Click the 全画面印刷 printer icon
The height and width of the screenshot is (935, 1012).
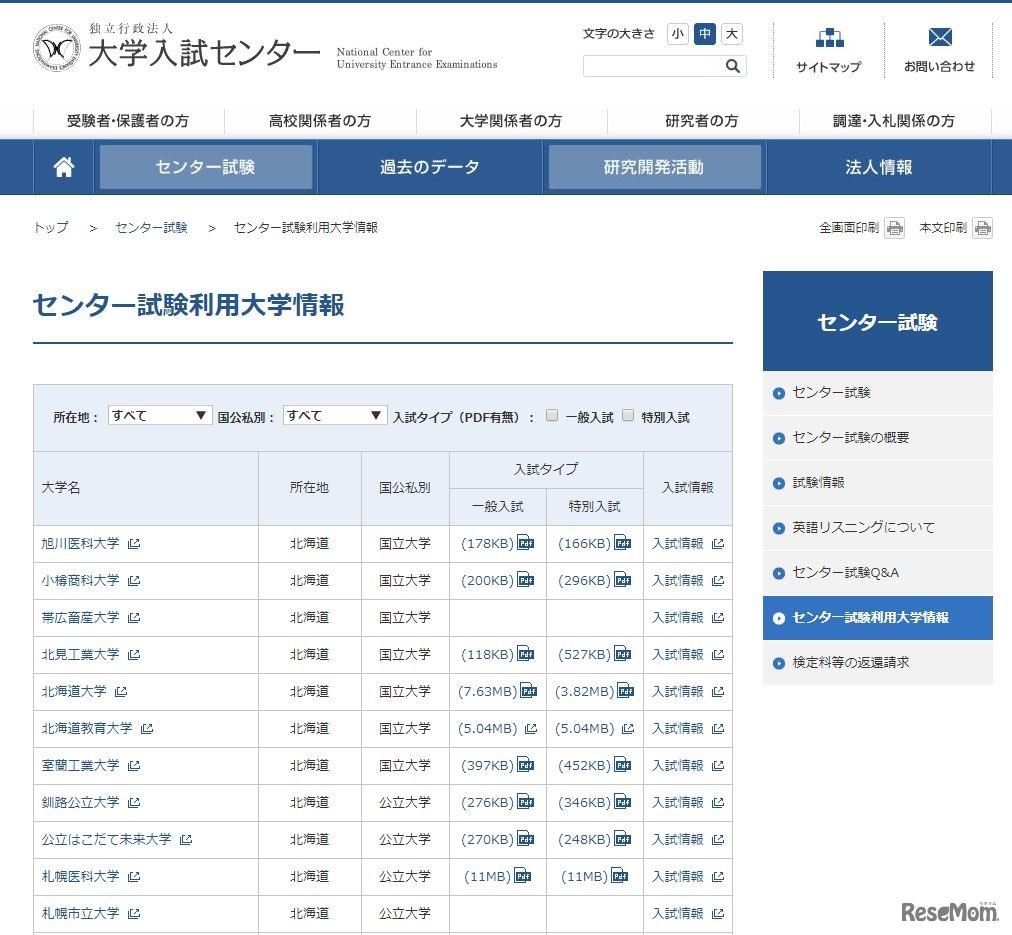point(893,228)
